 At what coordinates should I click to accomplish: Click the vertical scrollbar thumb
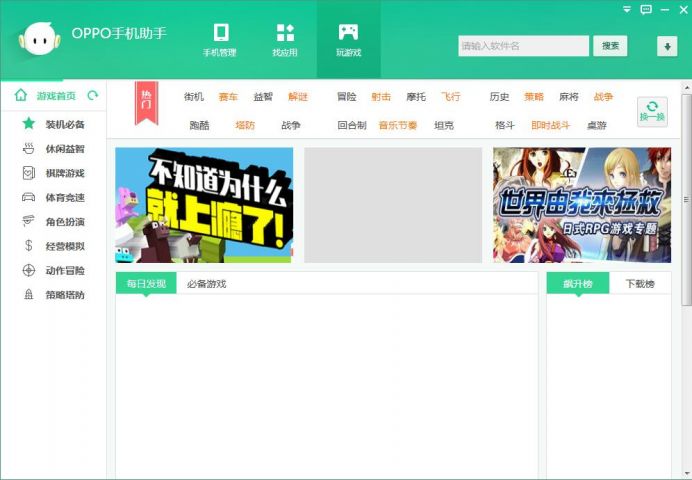[687, 199]
